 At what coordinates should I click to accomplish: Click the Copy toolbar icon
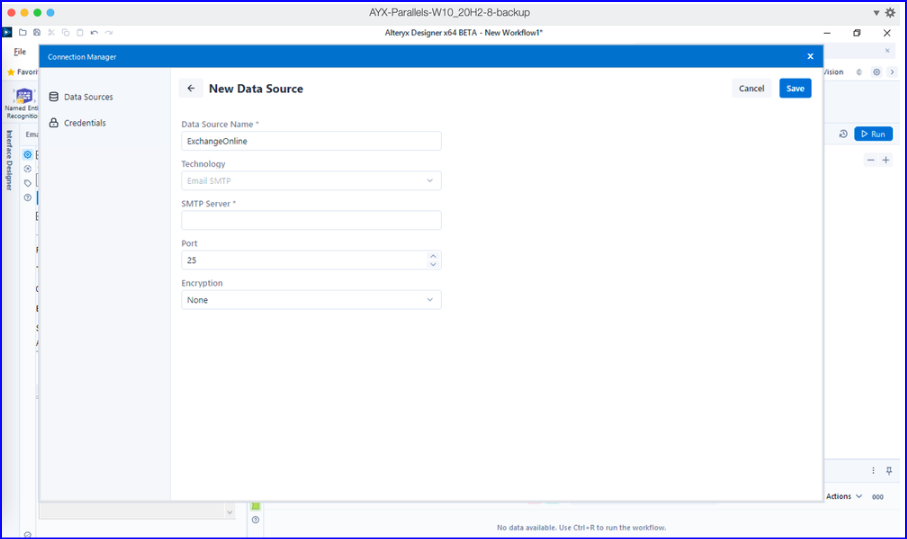[x=65, y=32]
